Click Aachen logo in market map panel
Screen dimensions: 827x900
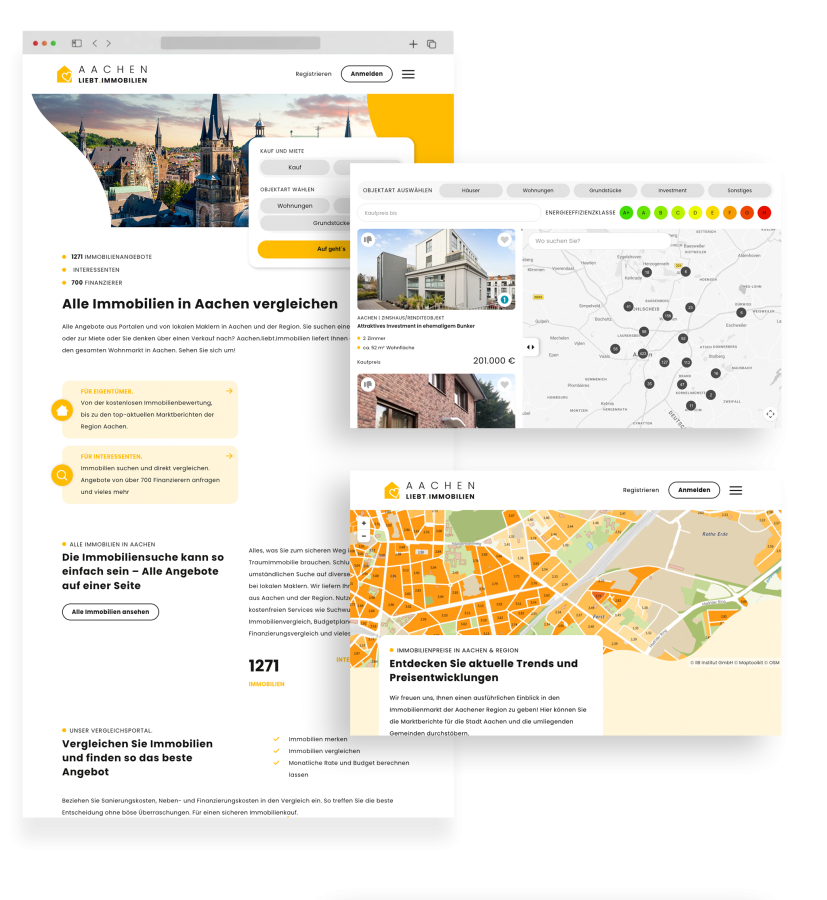pyautogui.click(x=430, y=490)
